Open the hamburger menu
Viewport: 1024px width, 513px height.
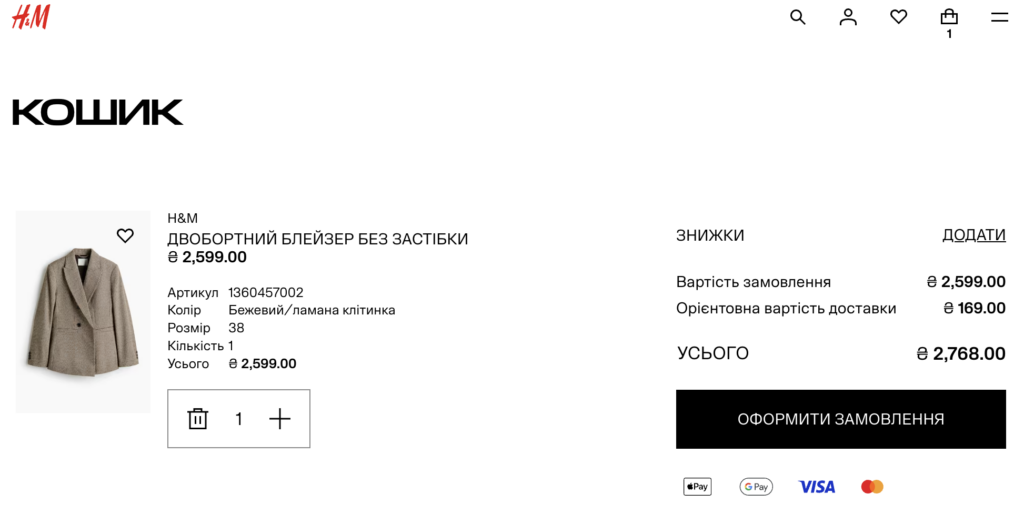pyautogui.click(x=999, y=17)
